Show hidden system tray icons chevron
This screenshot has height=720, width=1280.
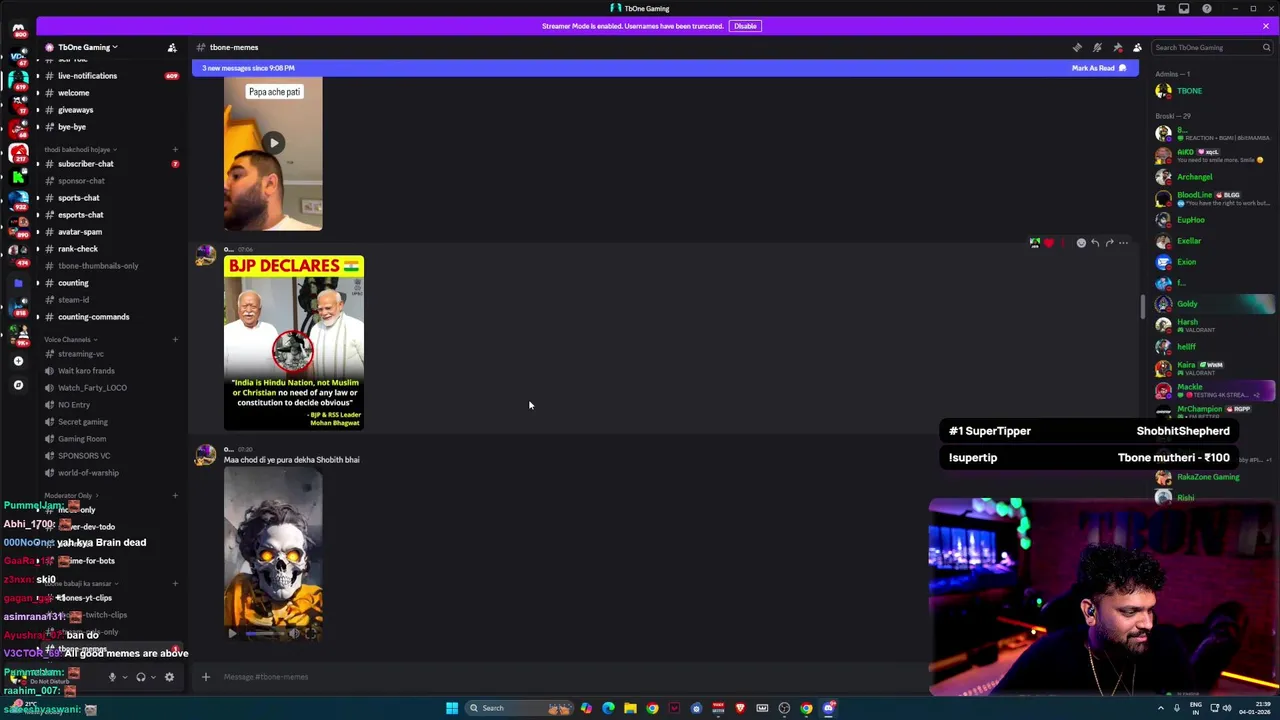[x=1161, y=708]
